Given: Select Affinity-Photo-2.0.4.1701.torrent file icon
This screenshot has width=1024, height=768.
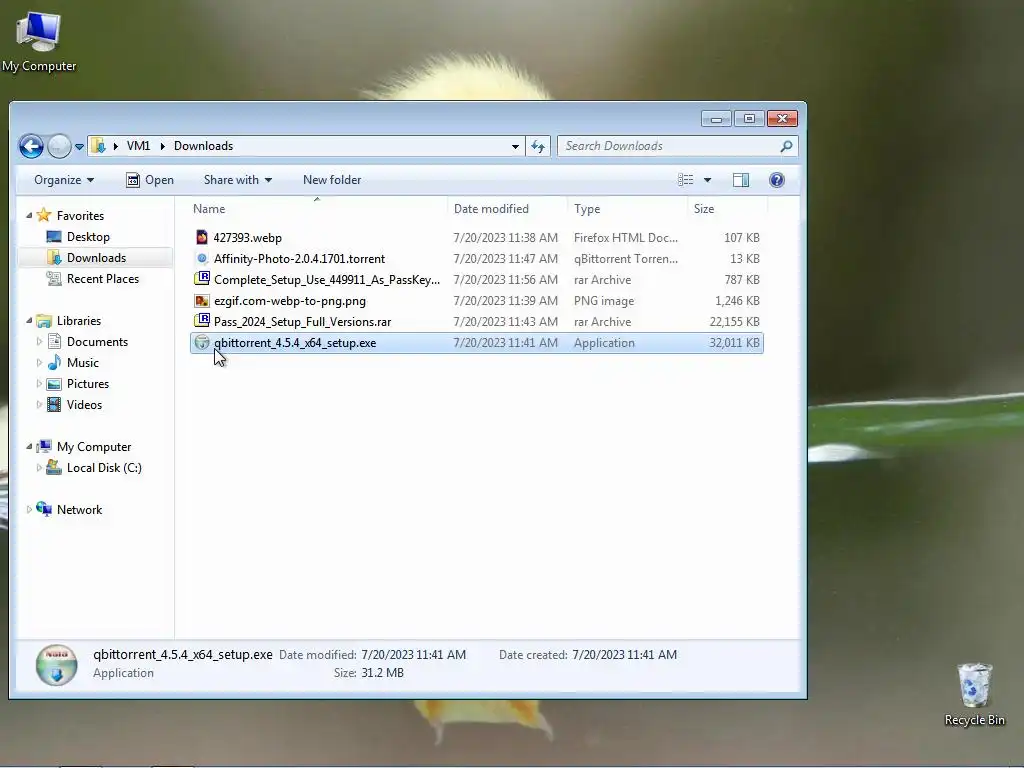Looking at the screenshot, I should click(202, 258).
